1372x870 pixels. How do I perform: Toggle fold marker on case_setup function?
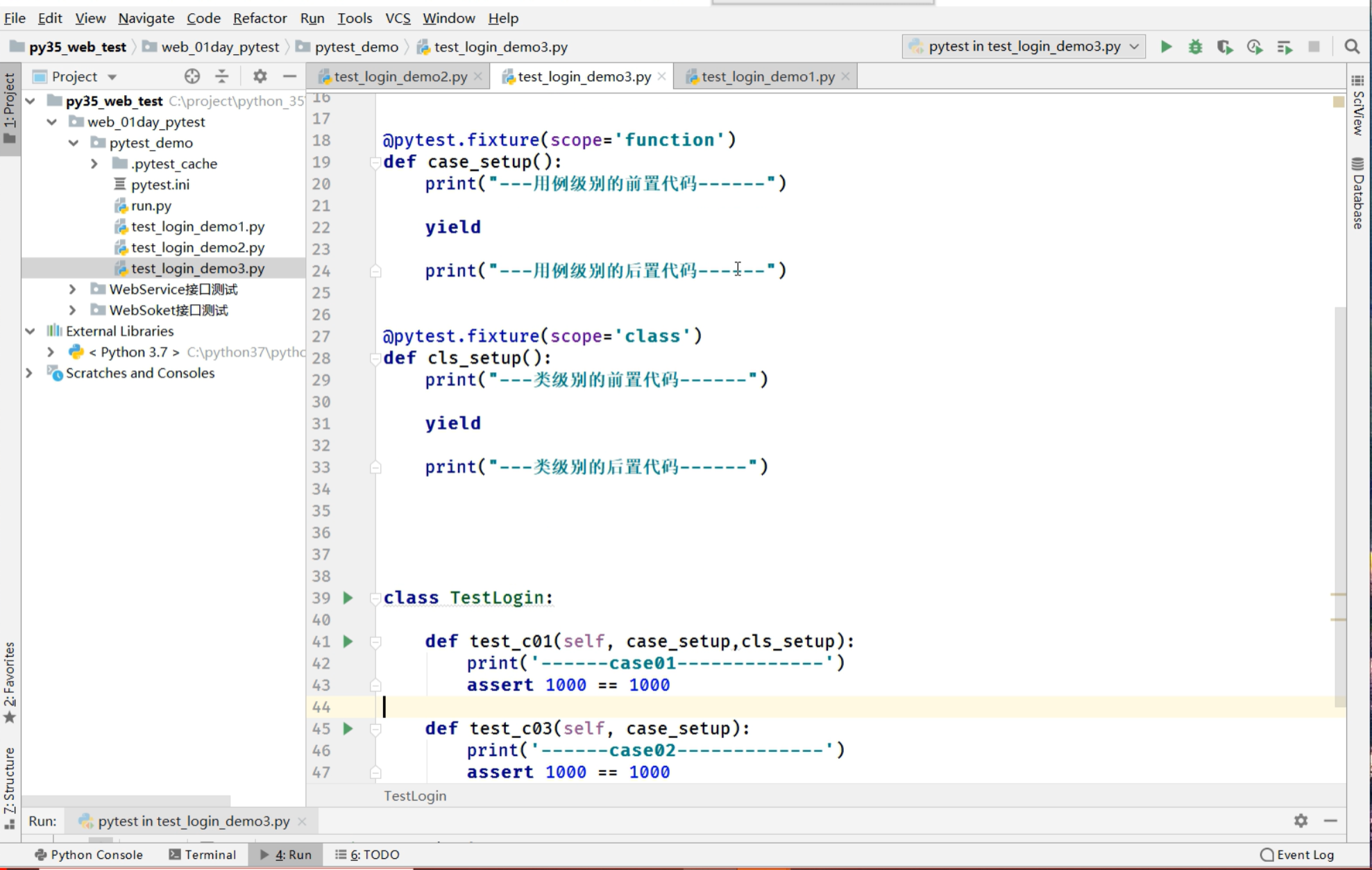click(375, 162)
